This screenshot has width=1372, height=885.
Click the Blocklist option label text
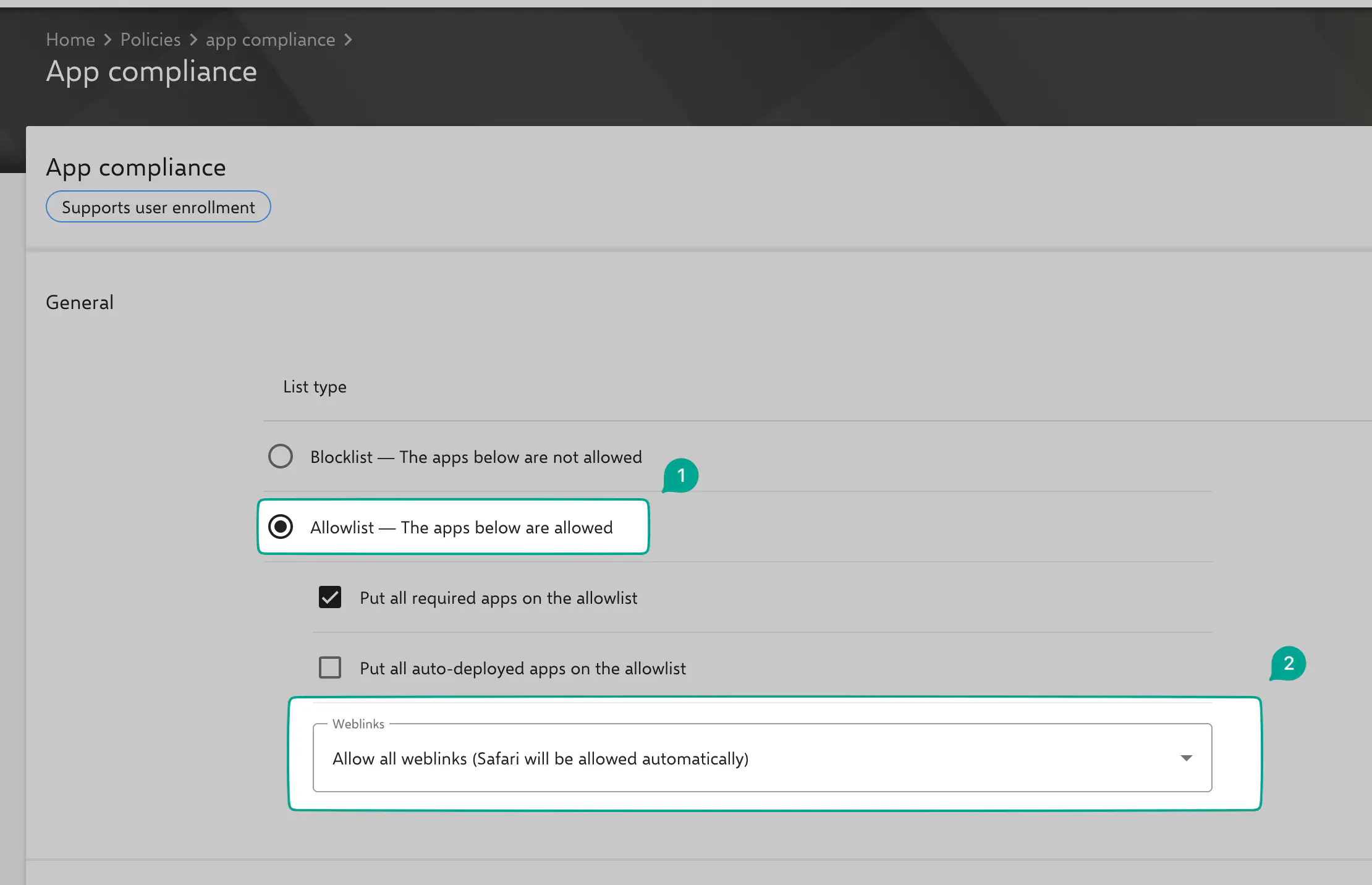tap(476, 457)
